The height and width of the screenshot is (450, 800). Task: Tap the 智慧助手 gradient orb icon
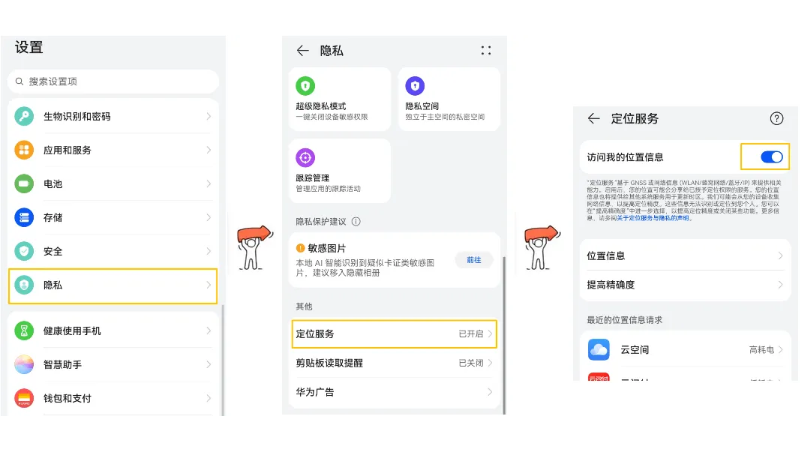[x=24, y=364]
